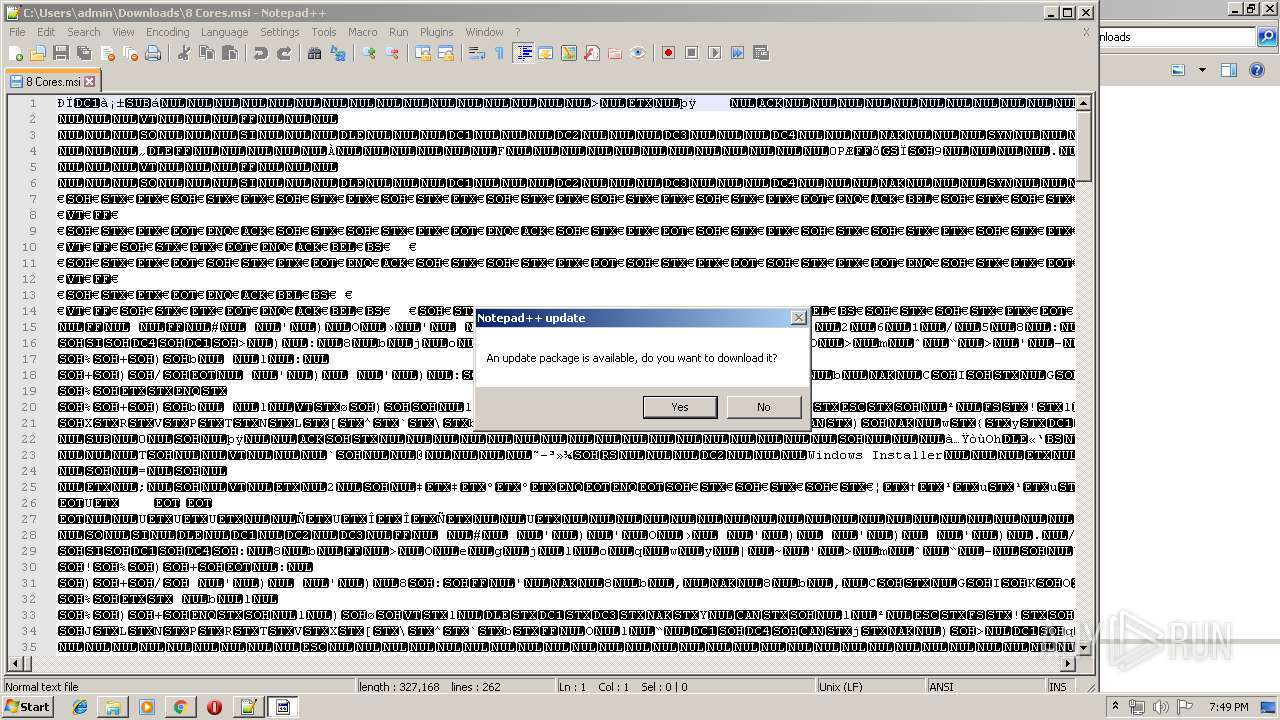This screenshot has height=720, width=1280.
Task: Click the vertical scrollbar down arrow
Action: (x=1083, y=649)
